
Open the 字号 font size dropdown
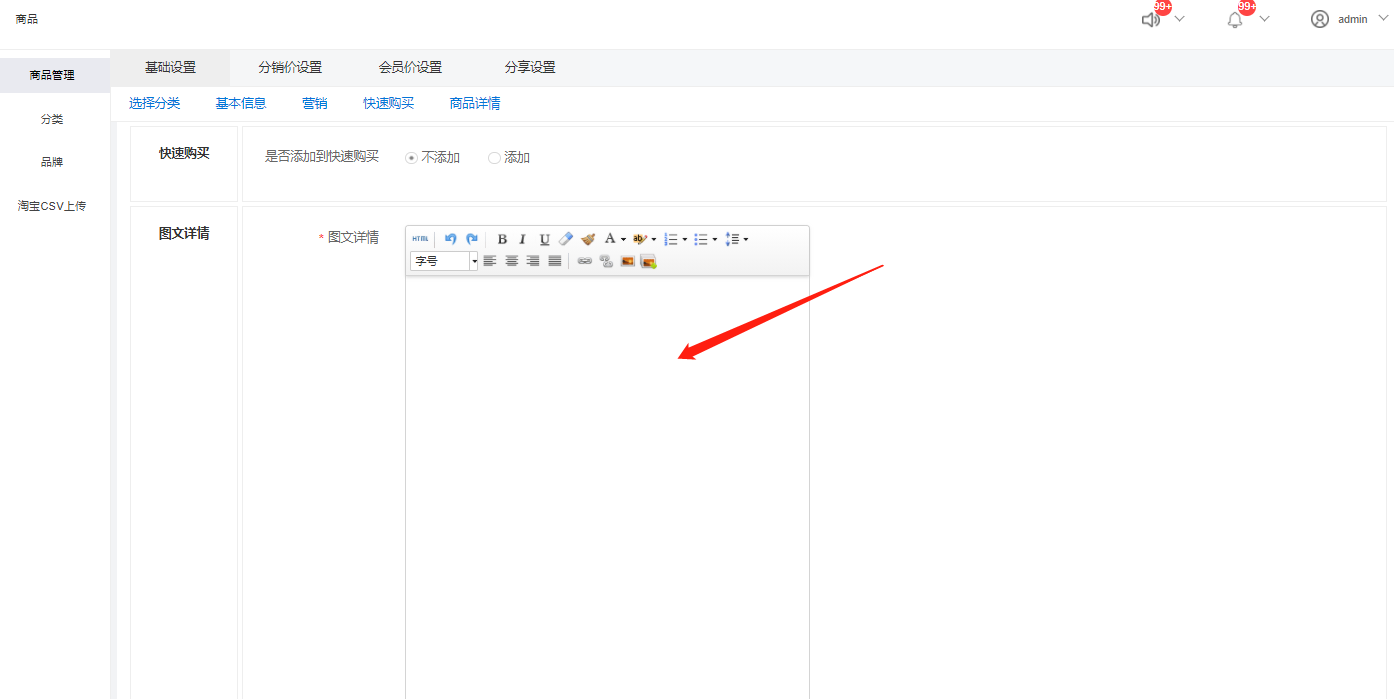(444, 261)
